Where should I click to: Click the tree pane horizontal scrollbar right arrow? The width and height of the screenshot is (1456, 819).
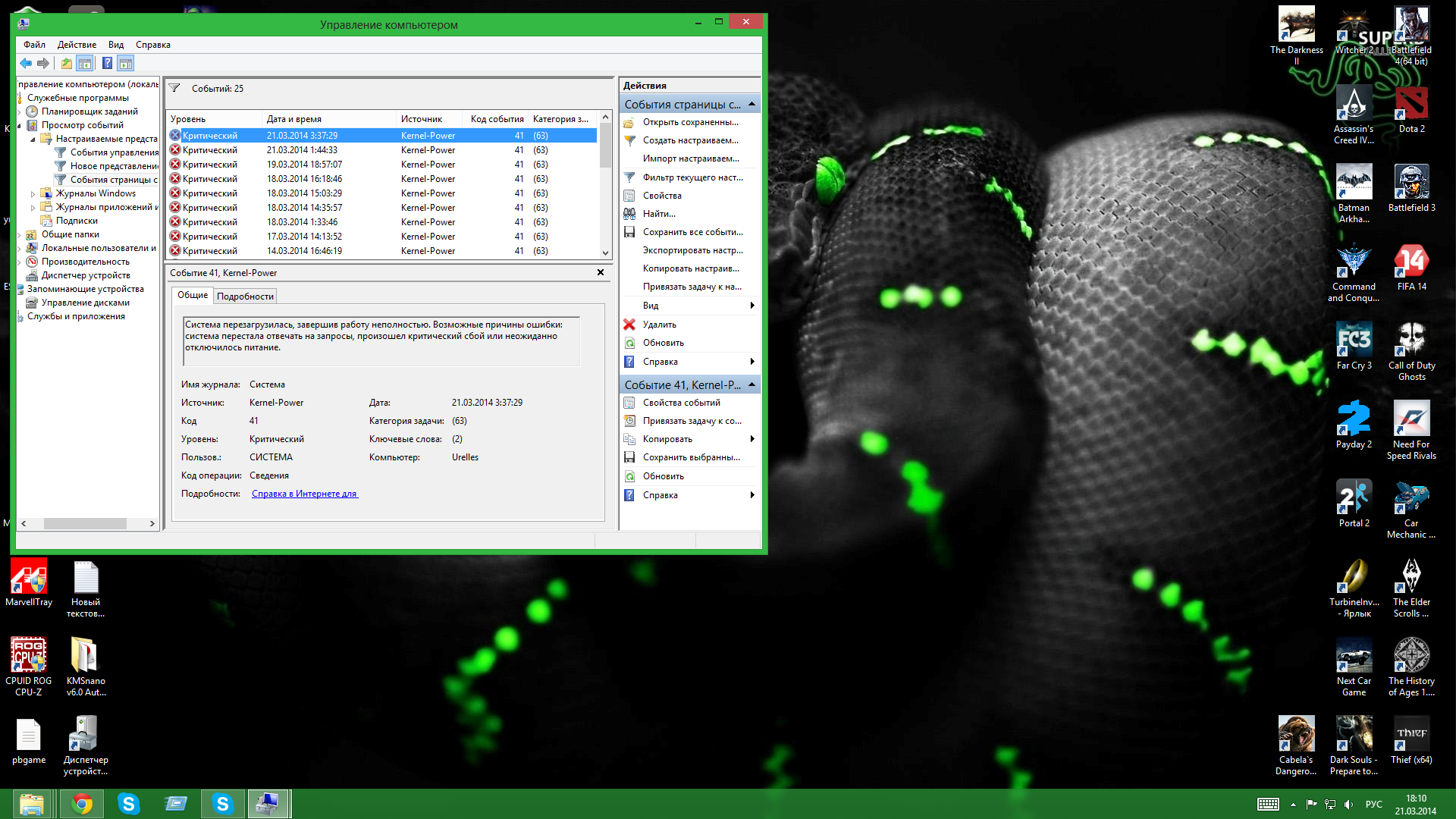tap(152, 523)
